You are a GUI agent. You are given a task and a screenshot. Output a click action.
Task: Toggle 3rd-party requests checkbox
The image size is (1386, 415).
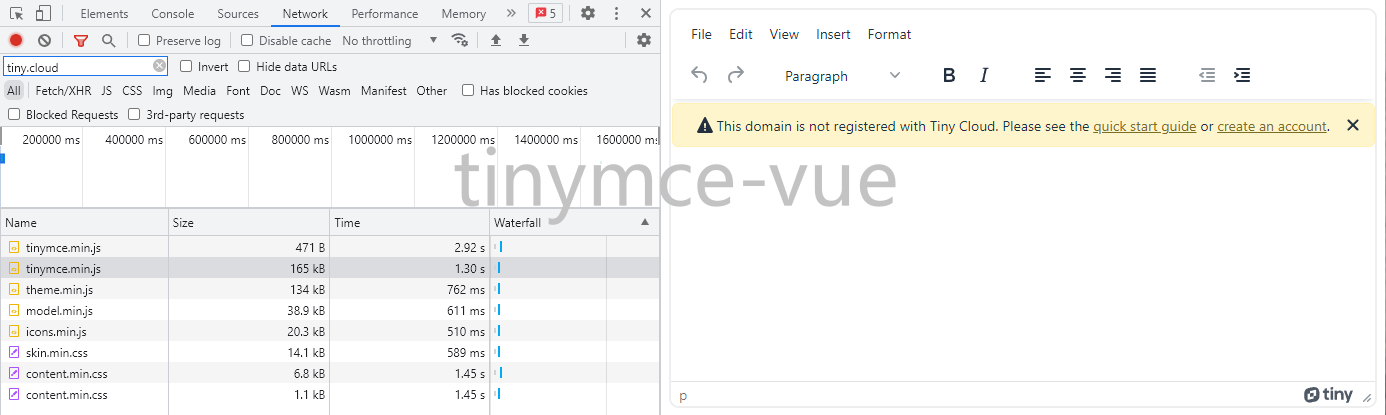click(134, 115)
